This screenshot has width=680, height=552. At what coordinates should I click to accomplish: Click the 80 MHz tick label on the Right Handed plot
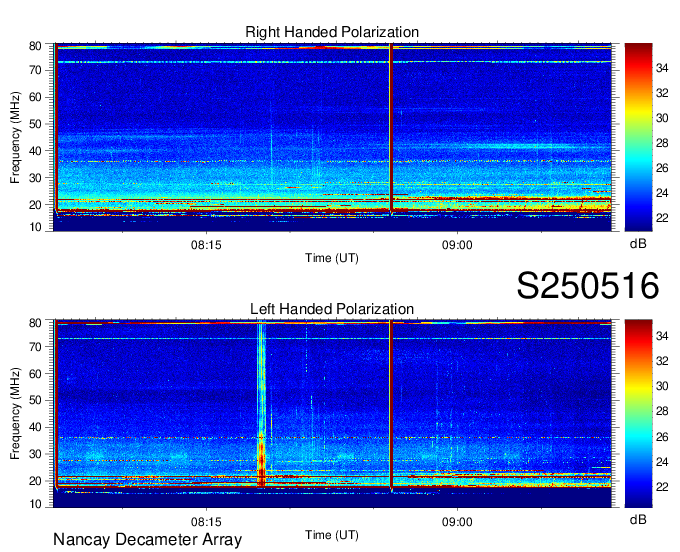(35, 46)
